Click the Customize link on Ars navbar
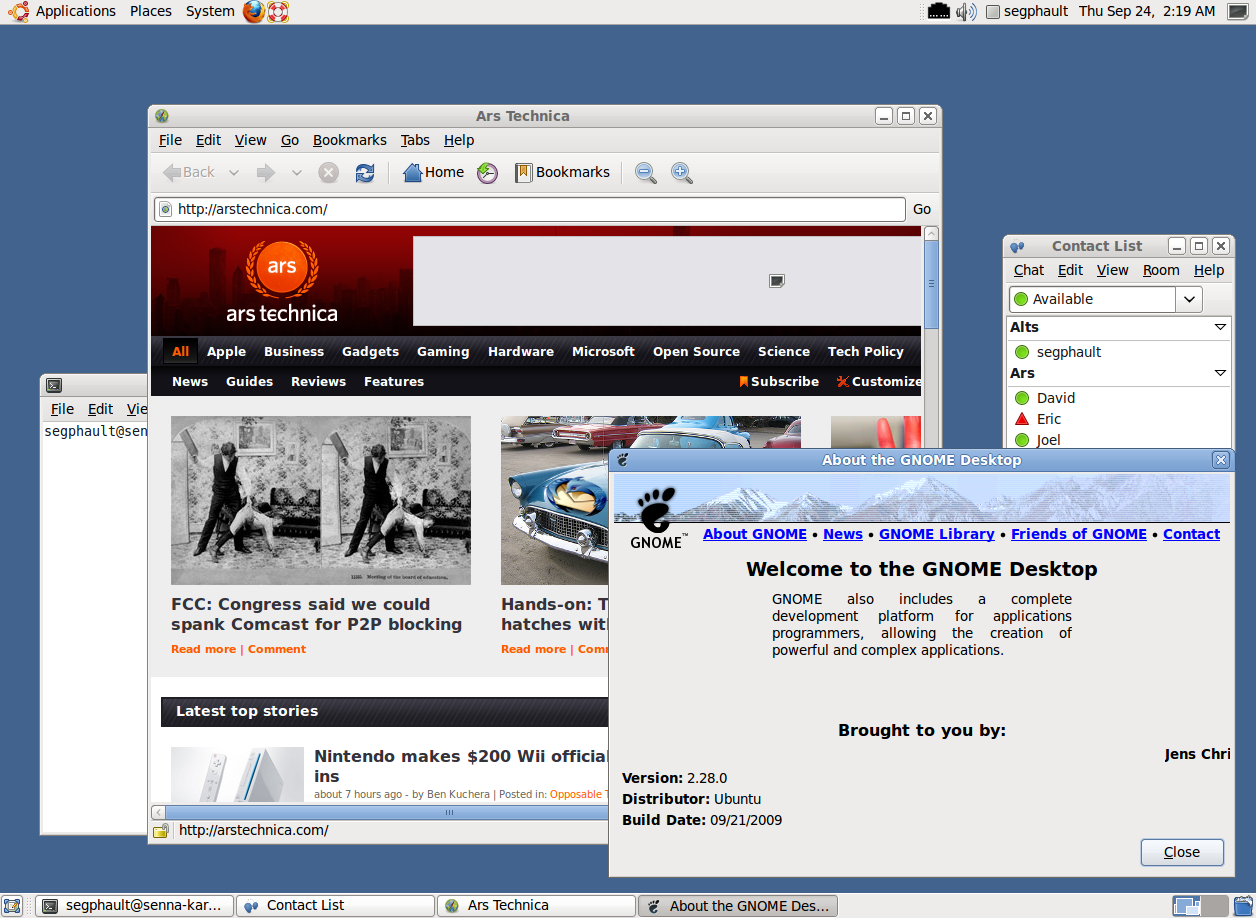The width and height of the screenshot is (1256, 918). click(x=879, y=381)
